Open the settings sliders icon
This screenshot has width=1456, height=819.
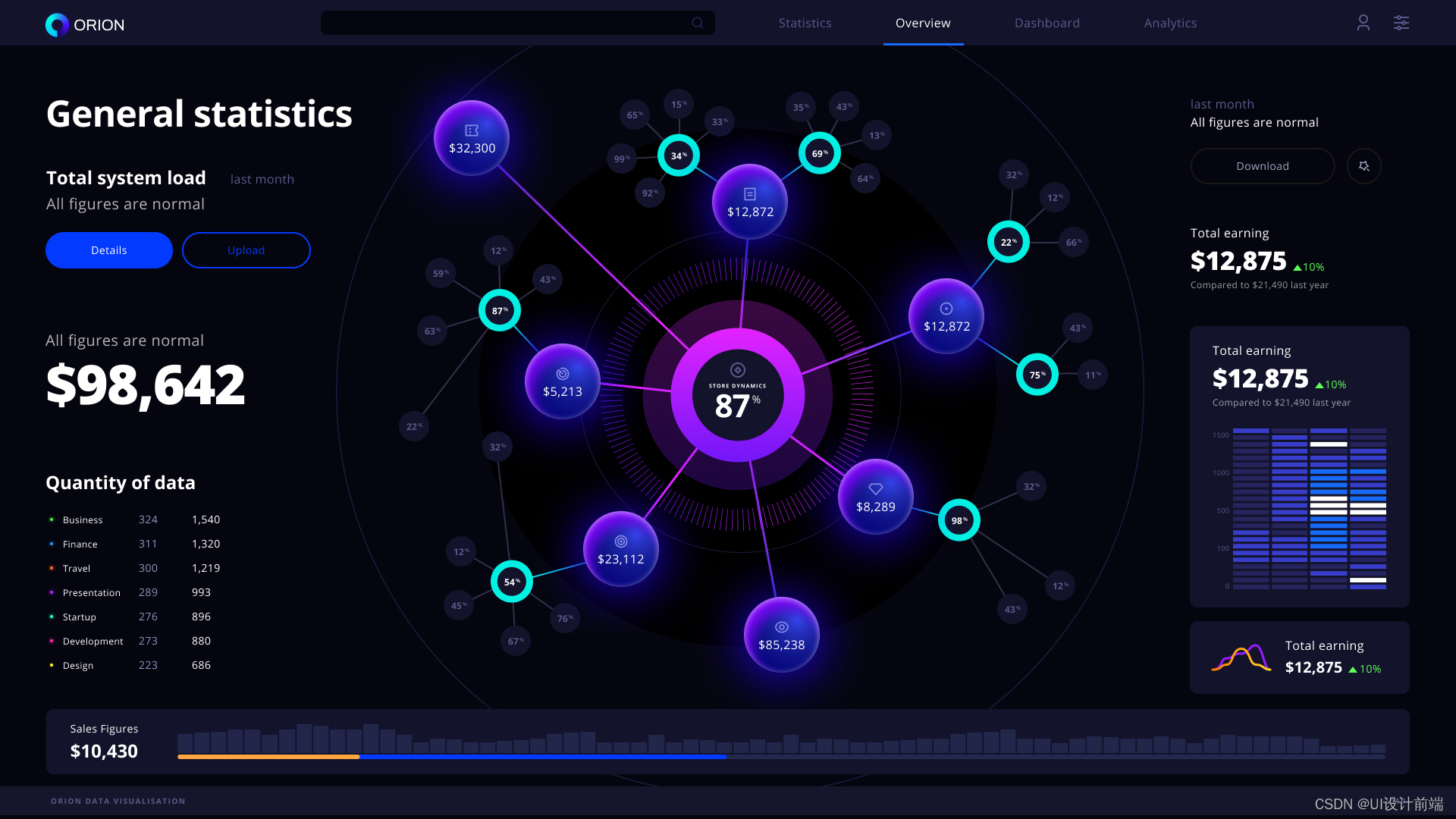tap(1401, 23)
